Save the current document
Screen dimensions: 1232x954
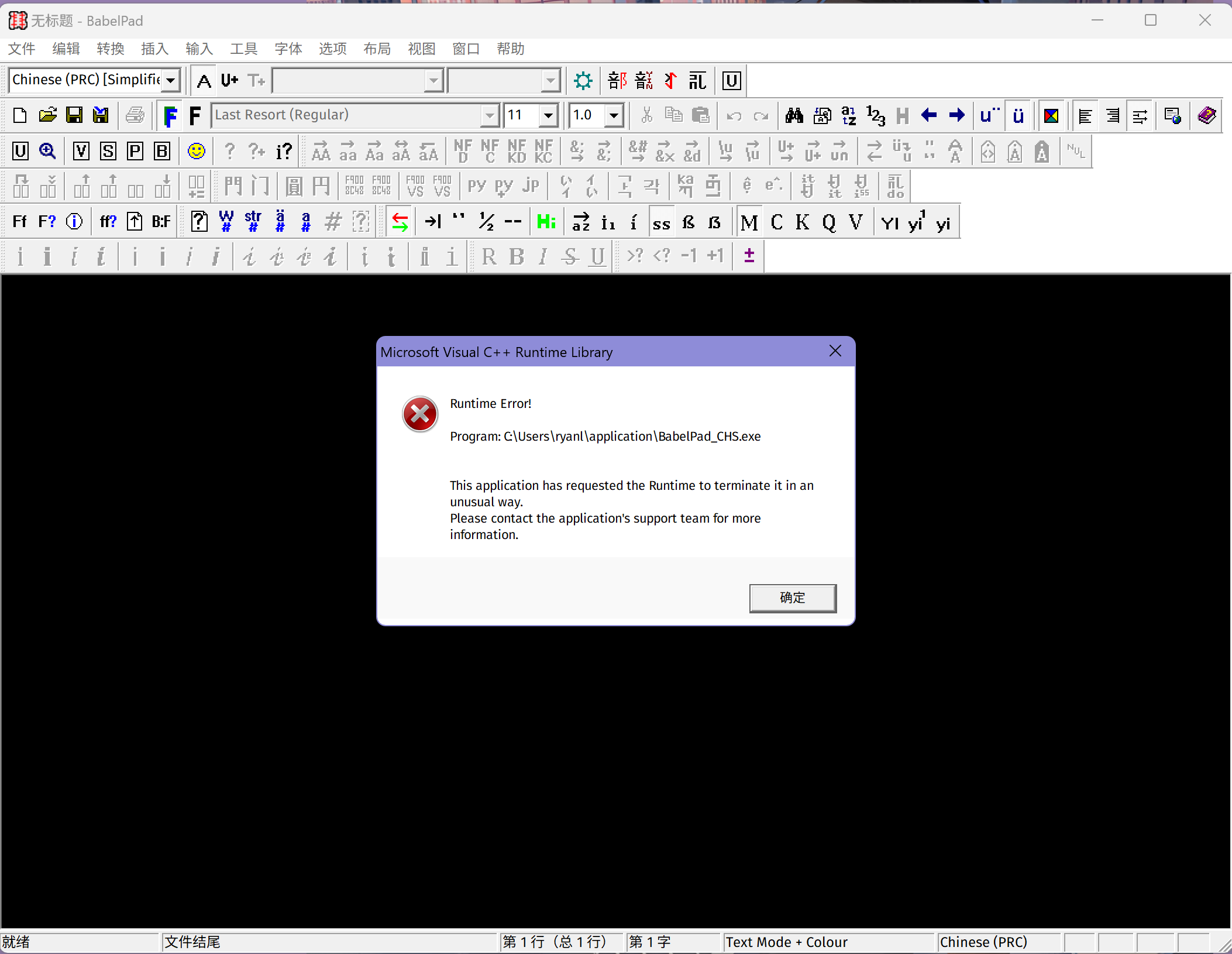tap(74, 115)
